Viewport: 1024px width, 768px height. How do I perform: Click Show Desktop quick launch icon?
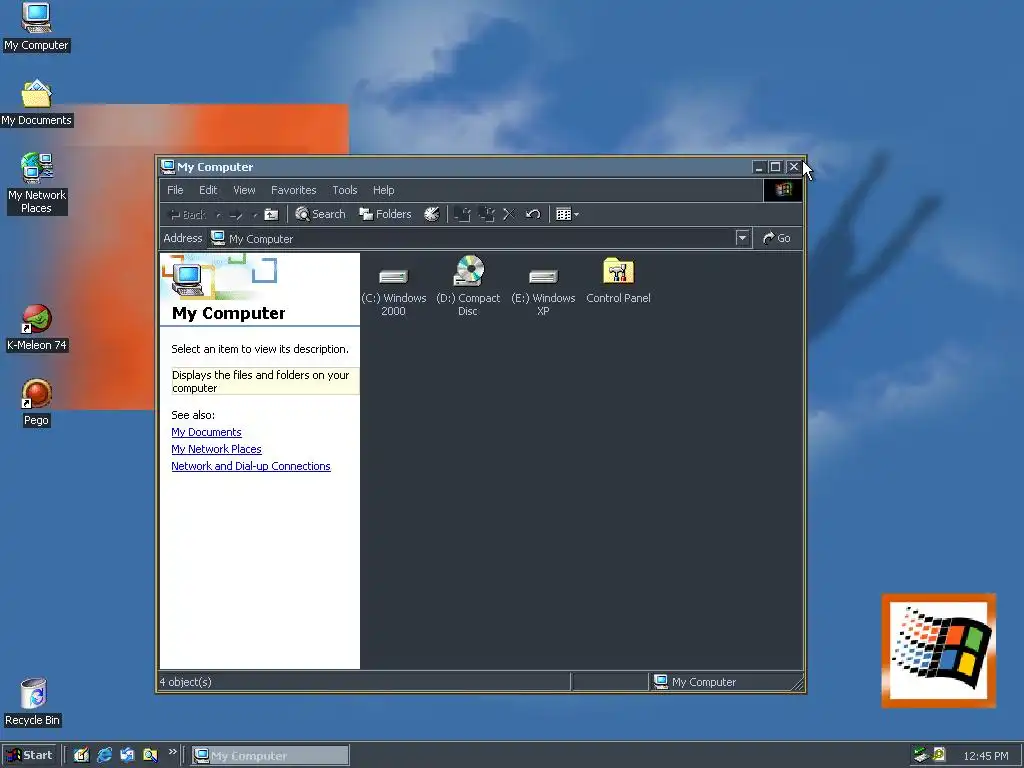pos(81,755)
